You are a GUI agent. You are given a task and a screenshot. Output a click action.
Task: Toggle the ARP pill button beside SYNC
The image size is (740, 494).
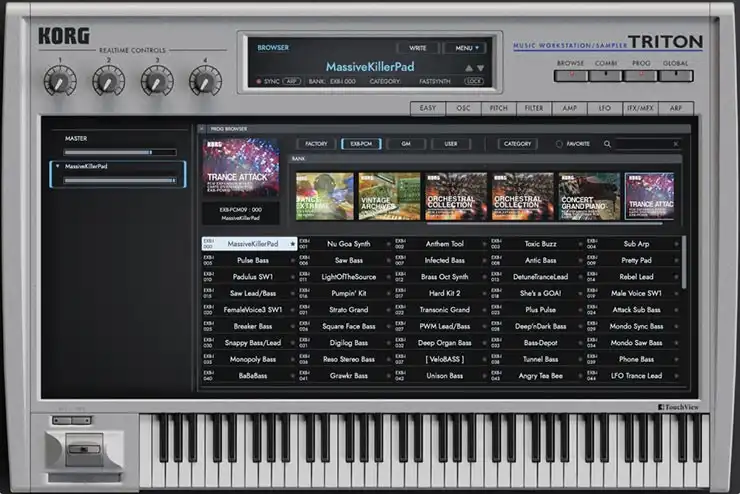[x=292, y=82]
